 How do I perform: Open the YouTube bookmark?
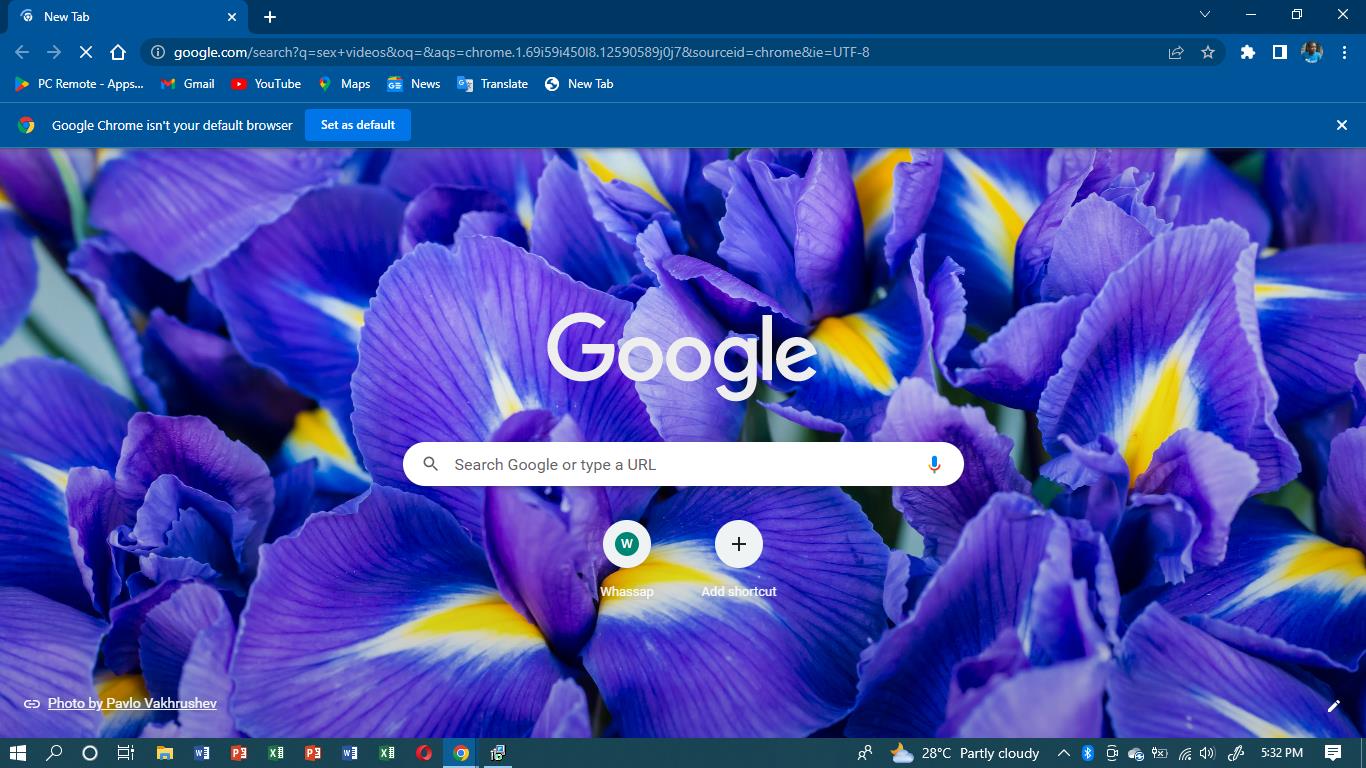click(266, 84)
